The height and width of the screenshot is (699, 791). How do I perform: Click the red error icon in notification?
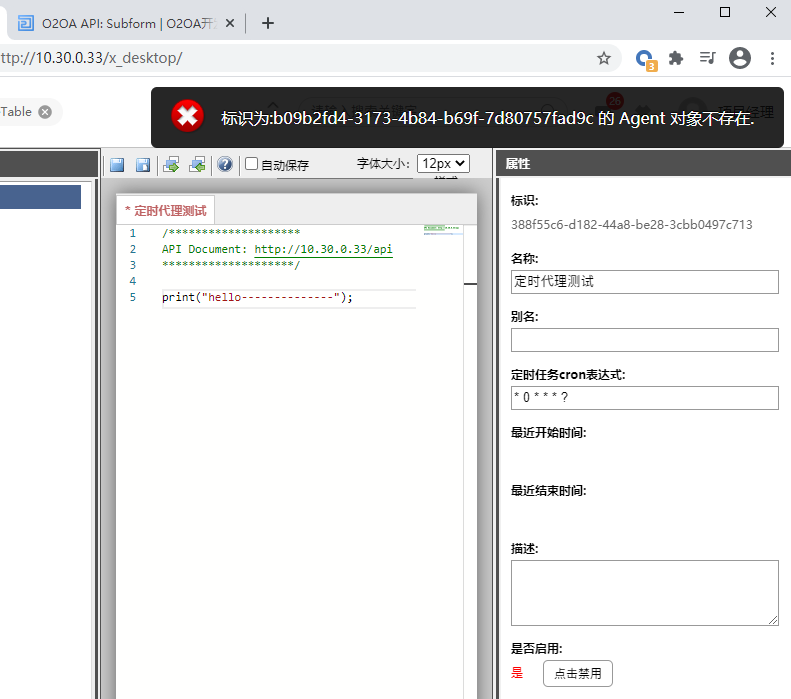(188, 116)
